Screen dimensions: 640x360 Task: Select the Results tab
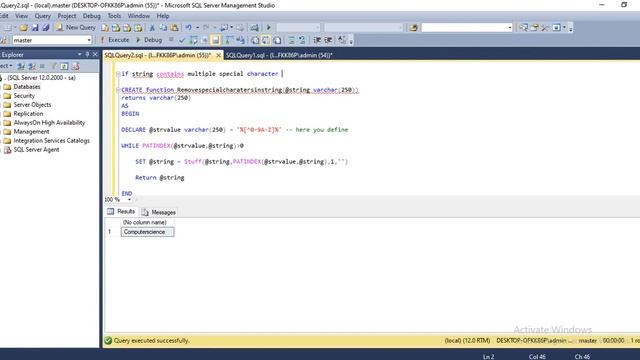[121, 211]
